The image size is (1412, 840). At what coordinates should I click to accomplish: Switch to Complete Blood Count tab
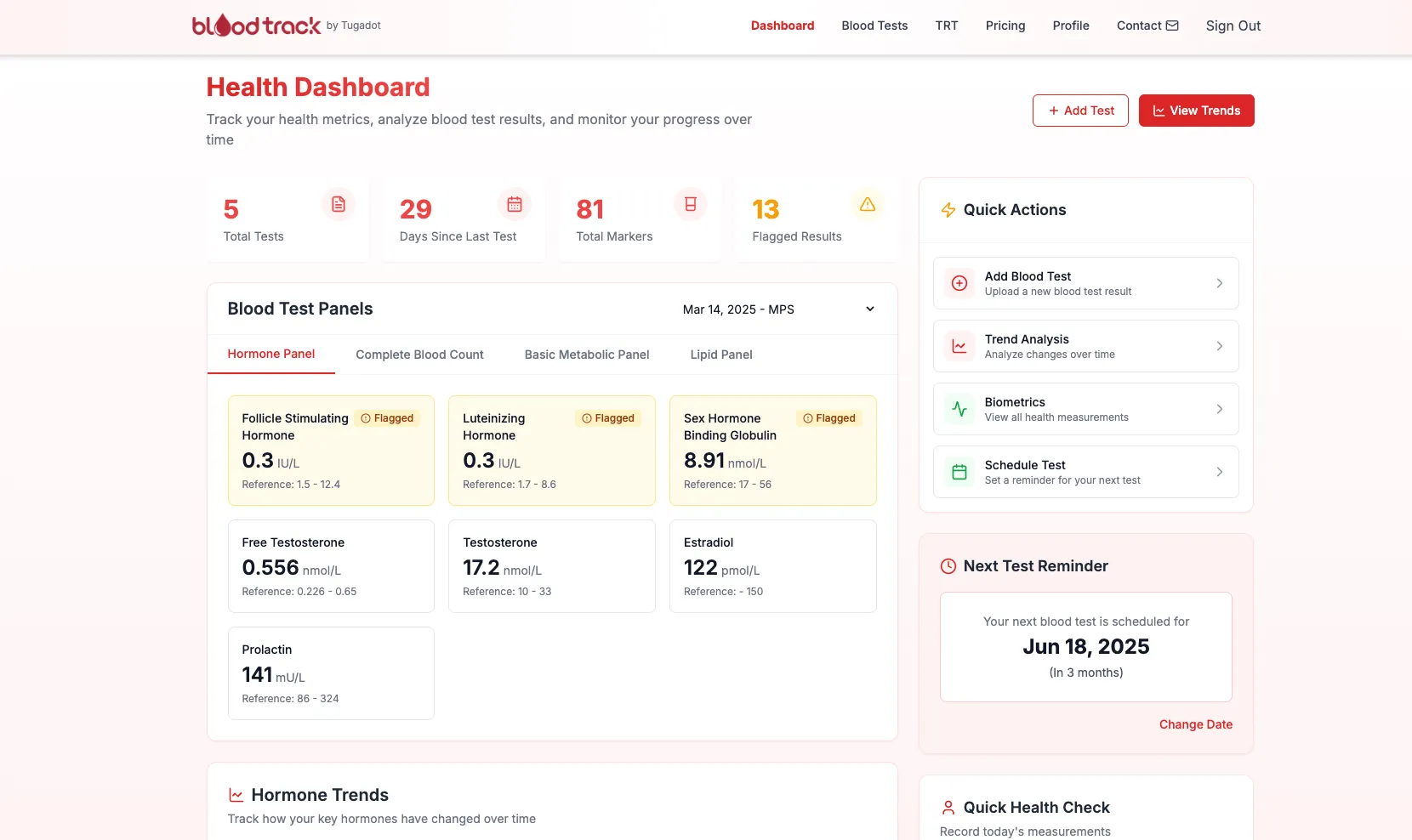click(x=419, y=355)
